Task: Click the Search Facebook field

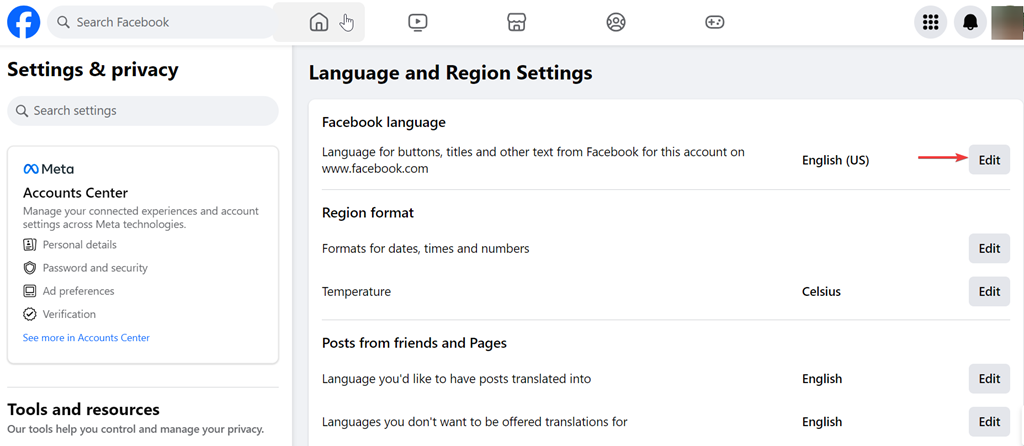Action: point(162,22)
